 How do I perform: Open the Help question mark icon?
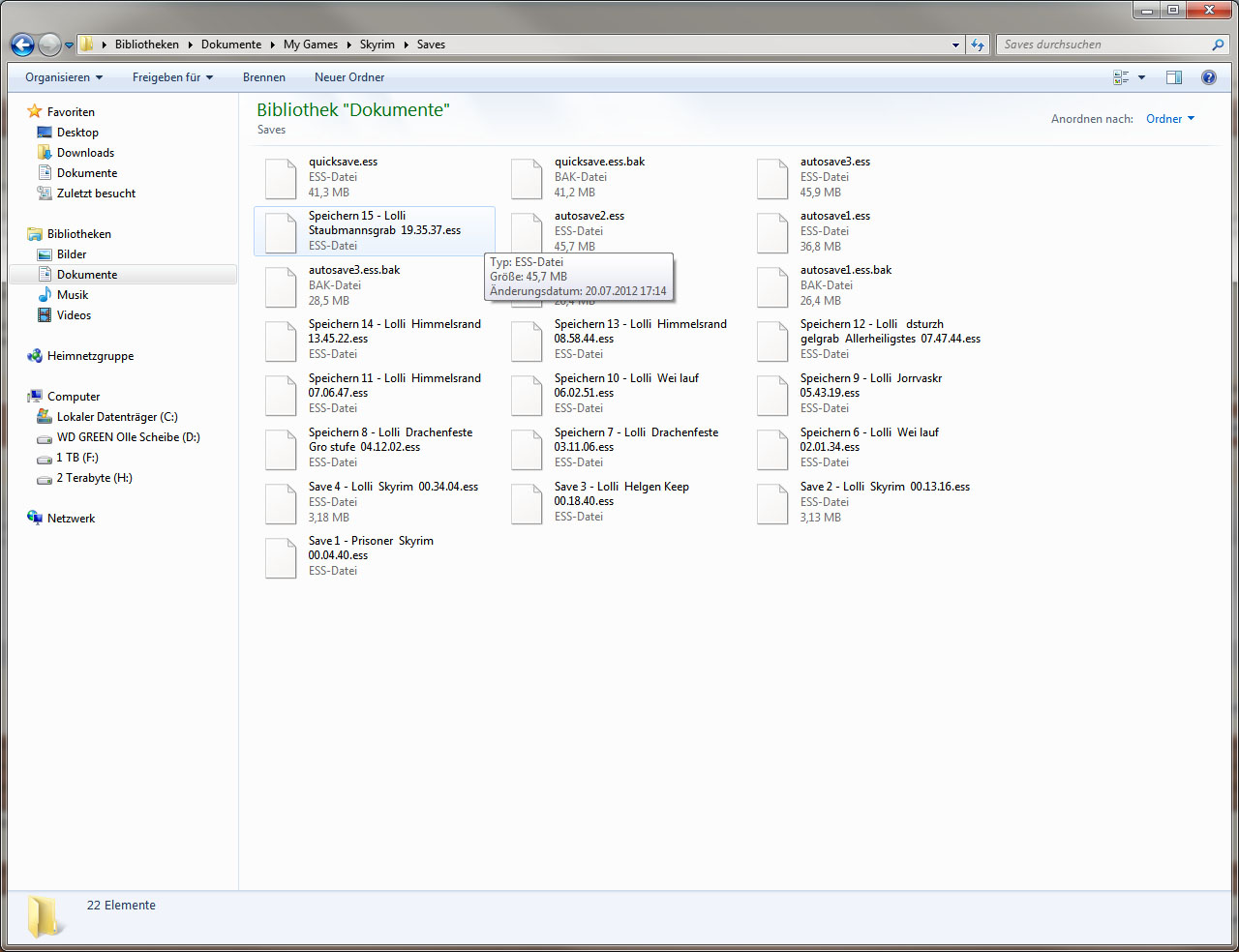point(1208,77)
